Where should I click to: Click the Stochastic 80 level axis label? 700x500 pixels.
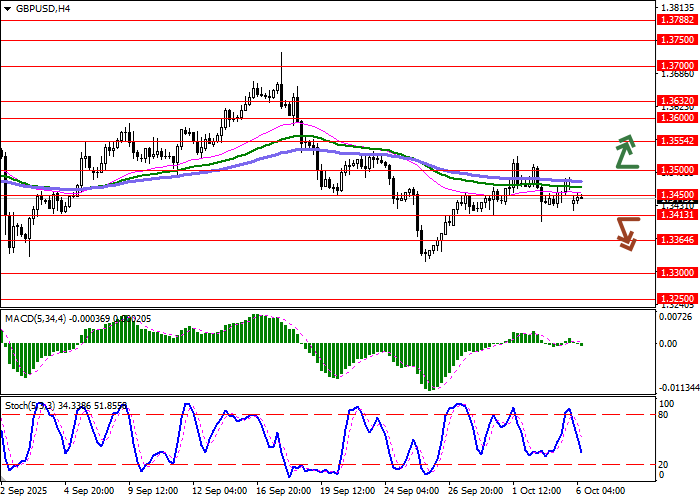(663, 414)
